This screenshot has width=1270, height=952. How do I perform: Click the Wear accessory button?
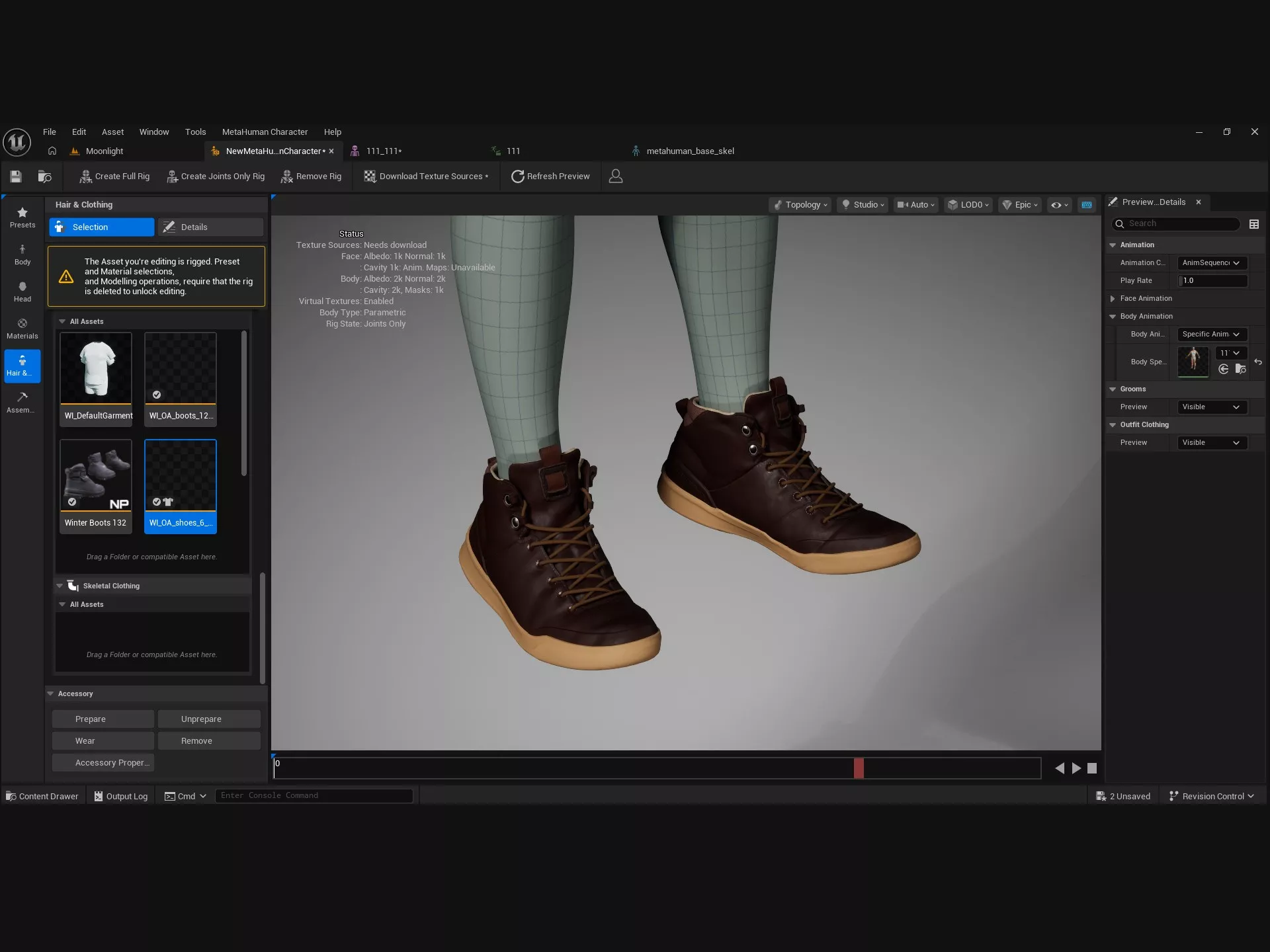103,741
